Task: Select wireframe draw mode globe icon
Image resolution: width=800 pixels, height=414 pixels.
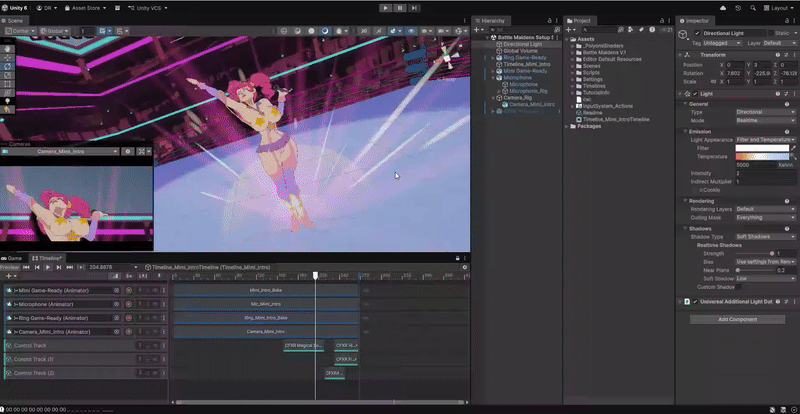Action: tap(285, 31)
